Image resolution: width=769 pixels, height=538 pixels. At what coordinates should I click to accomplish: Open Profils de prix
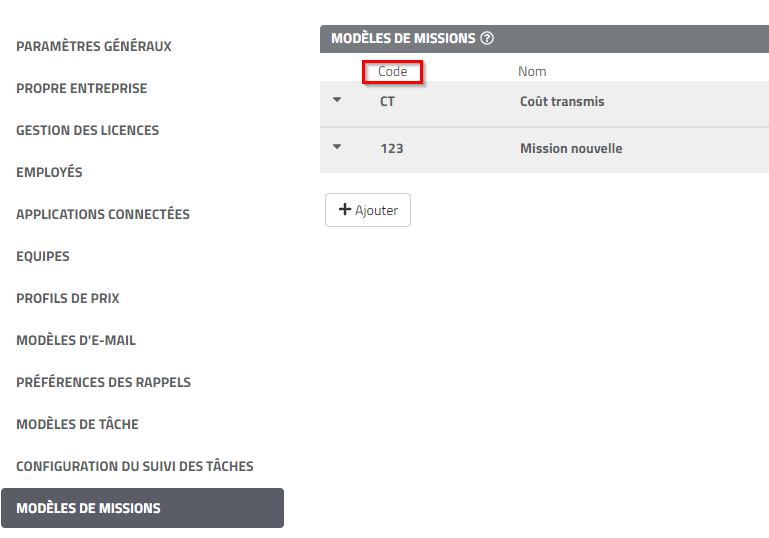tap(68, 298)
